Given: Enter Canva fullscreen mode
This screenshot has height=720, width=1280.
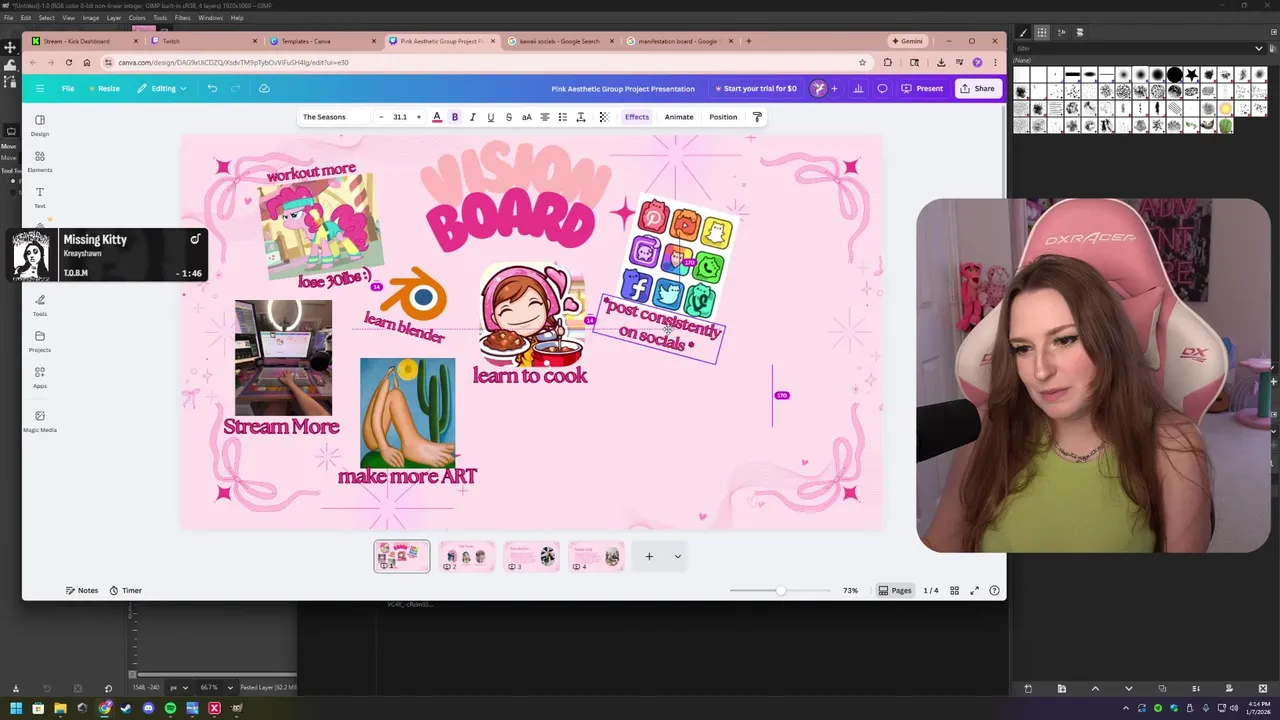Looking at the screenshot, I should [975, 590].
